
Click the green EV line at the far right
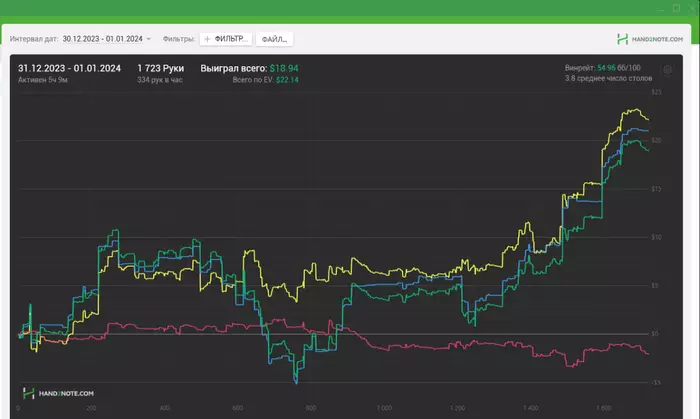pos(646,149)
